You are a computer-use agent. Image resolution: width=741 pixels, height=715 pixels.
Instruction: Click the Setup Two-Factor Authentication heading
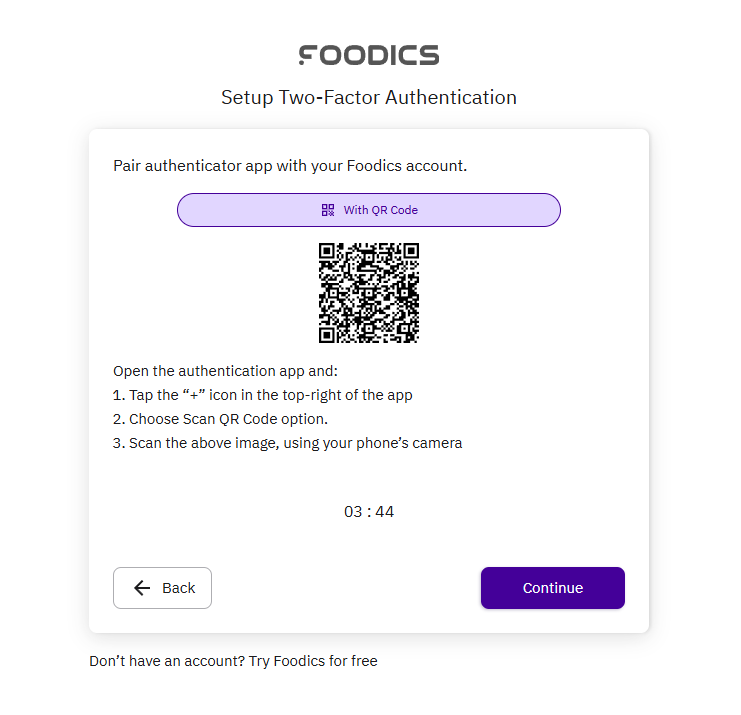coord(369,98)
